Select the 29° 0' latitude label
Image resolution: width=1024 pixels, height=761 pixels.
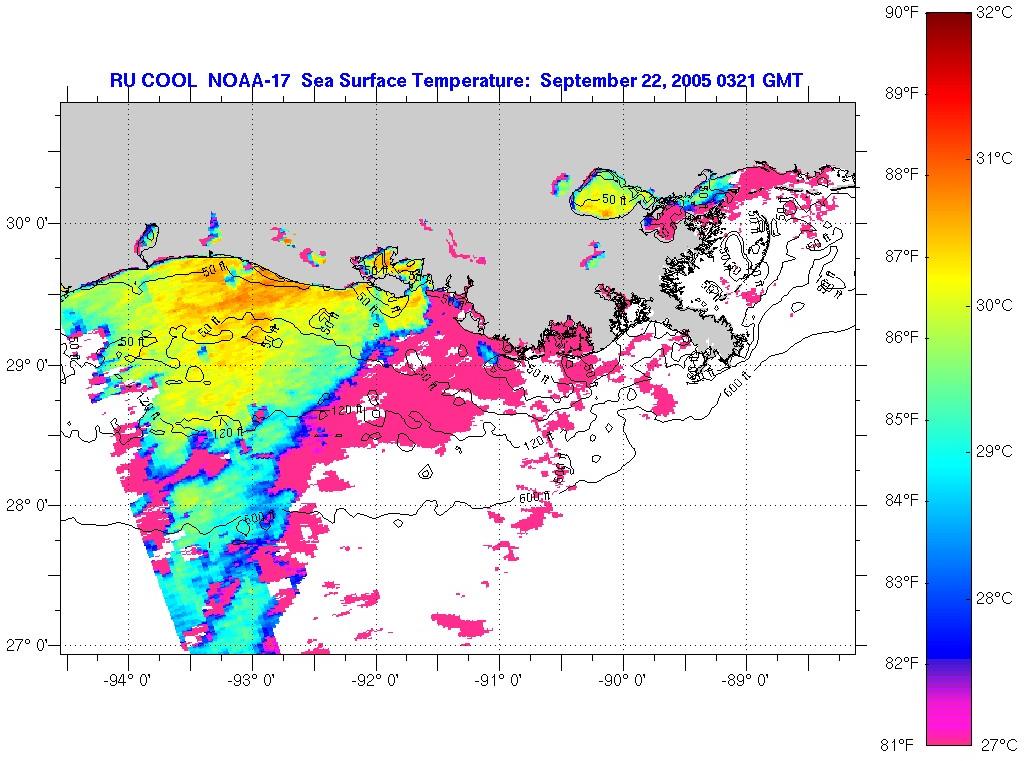[27, 365]
